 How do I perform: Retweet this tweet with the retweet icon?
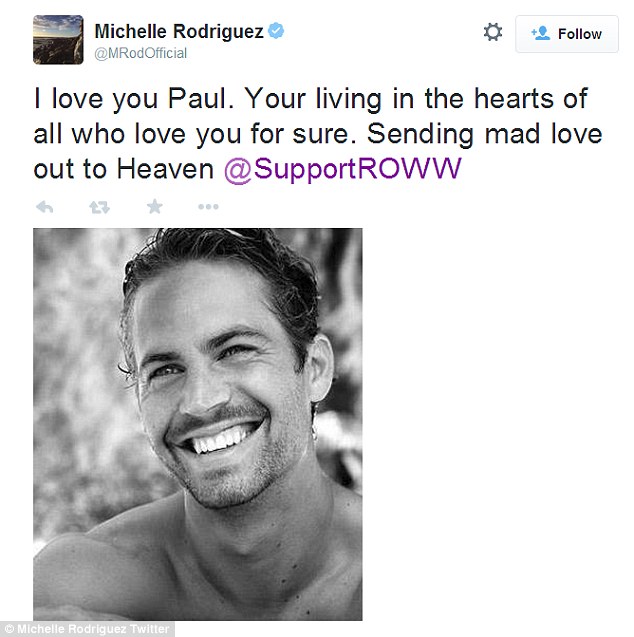tap(99, 207)
